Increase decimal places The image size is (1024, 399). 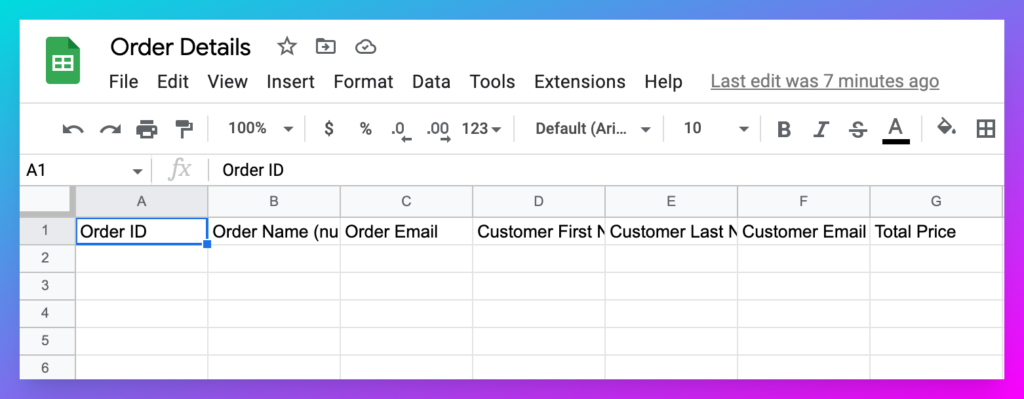[438, 131]
